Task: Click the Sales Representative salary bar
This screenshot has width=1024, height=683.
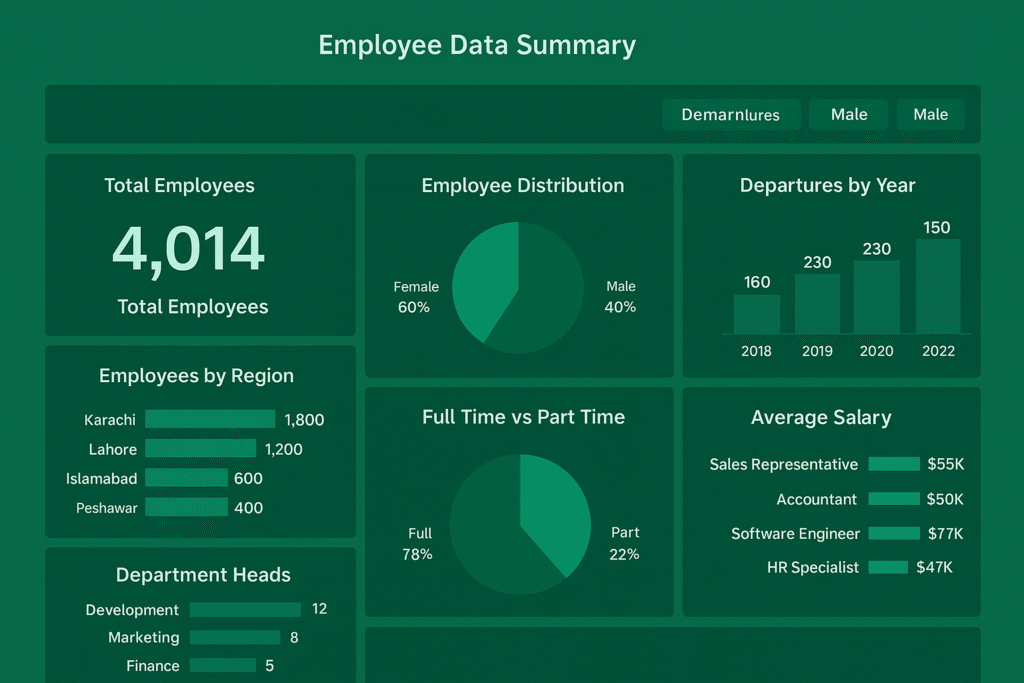Action: (x=893, y=464)
